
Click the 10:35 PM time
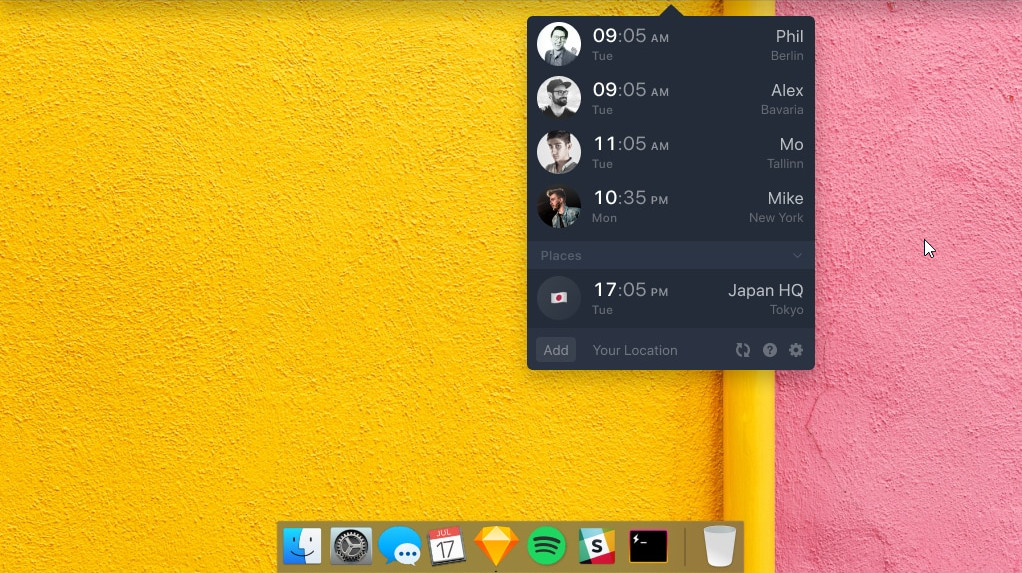[630, 198]
